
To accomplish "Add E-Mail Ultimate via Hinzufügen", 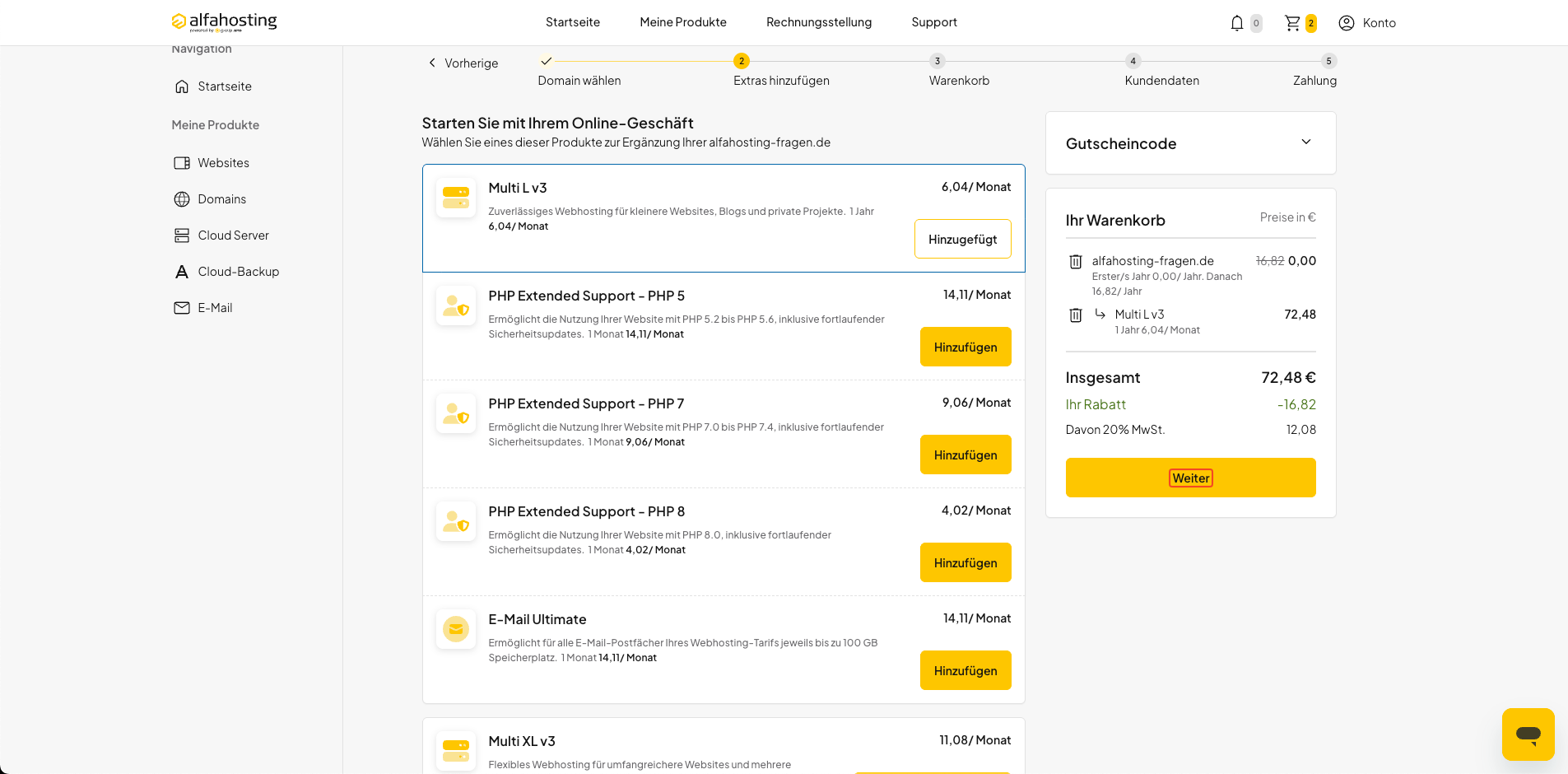I will (965, 670).
